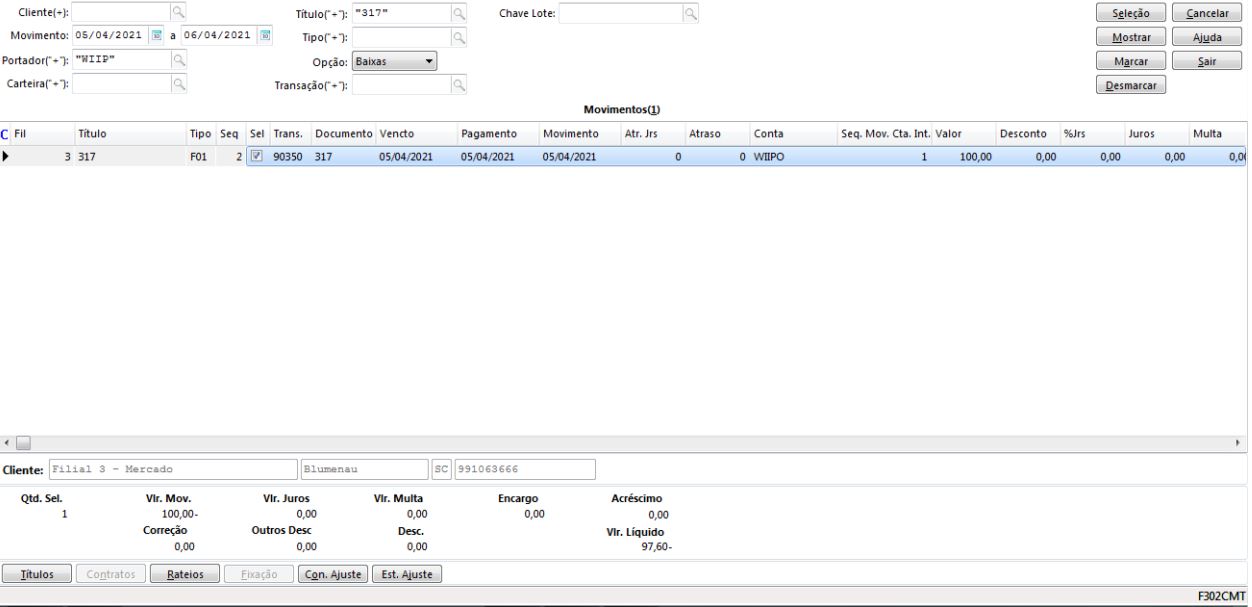Focus the Carteira input field
This screenshot has width=1252, height=607.
pyautogui.click(x=121, y=85)
